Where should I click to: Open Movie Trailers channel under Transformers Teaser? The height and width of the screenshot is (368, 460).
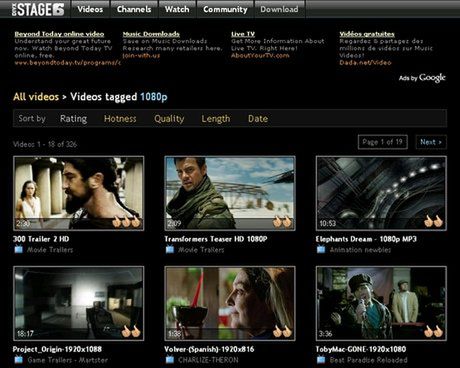tap(201, 250)
